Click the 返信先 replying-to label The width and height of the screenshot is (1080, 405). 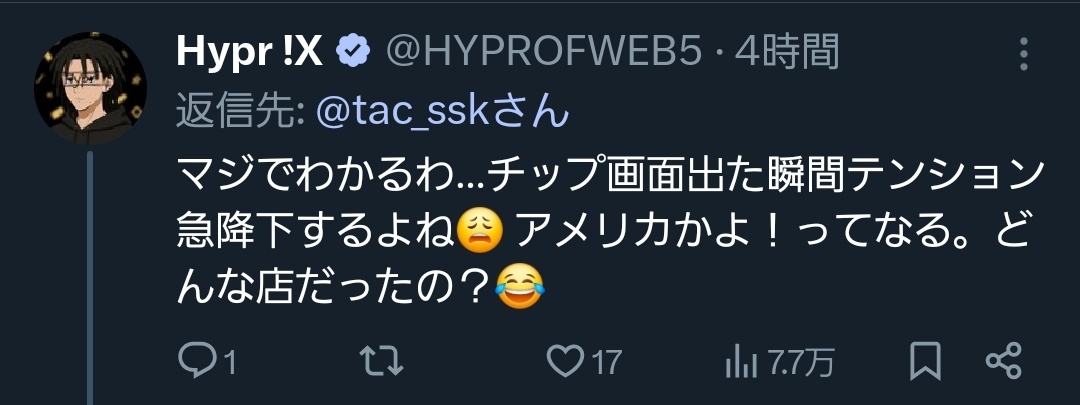[x=240, y=112]
